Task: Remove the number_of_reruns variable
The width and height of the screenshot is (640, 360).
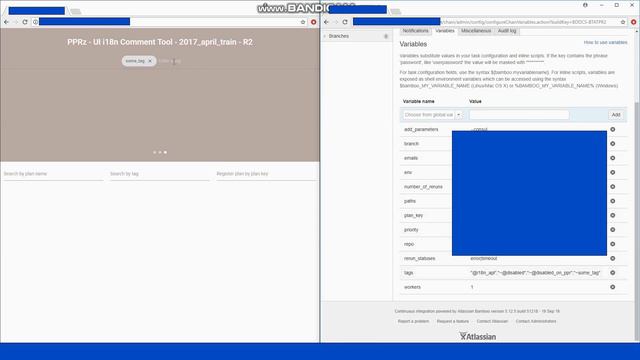Action: (613, 187)
